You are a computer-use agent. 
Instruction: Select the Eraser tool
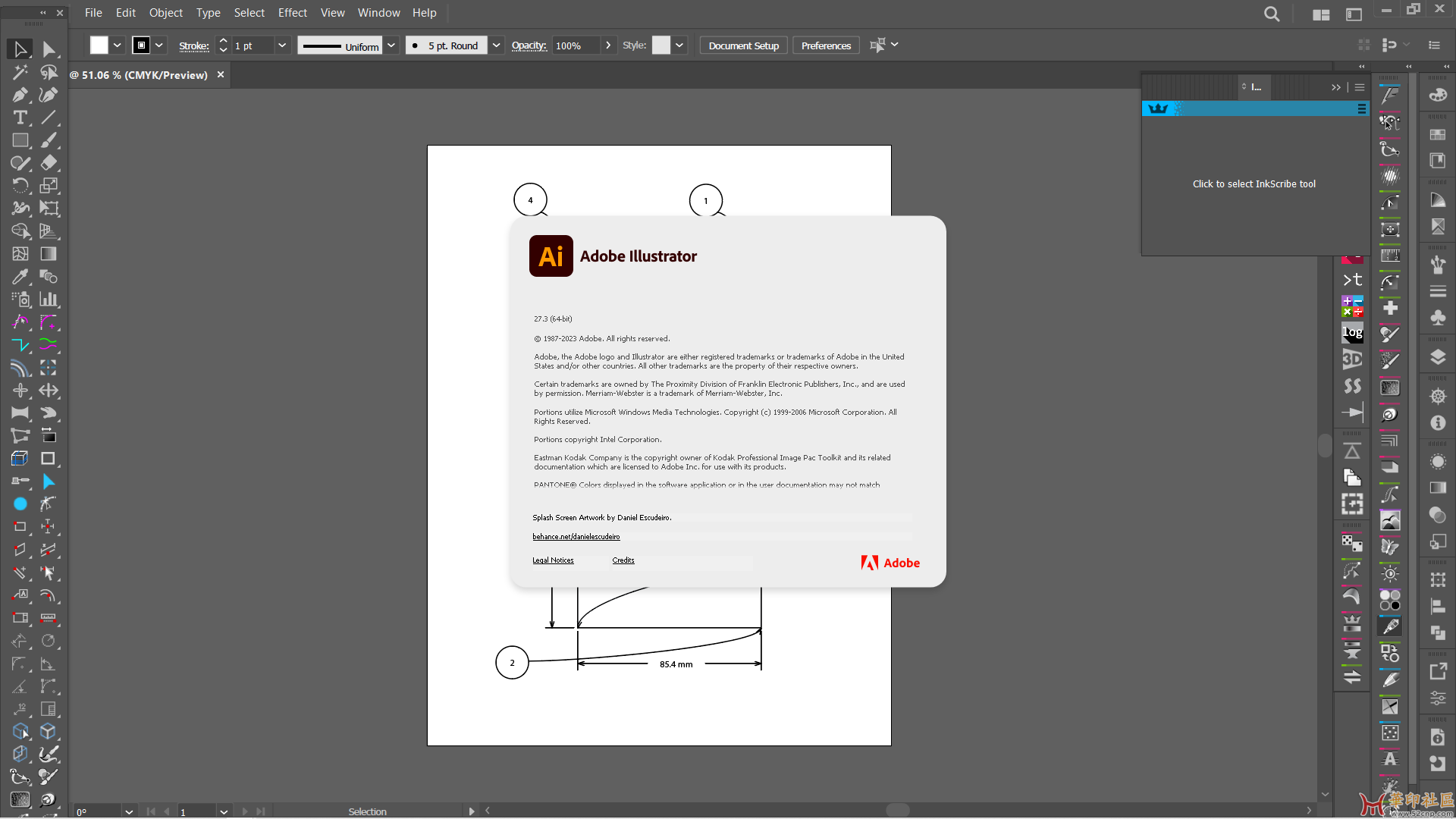(49, 163)
